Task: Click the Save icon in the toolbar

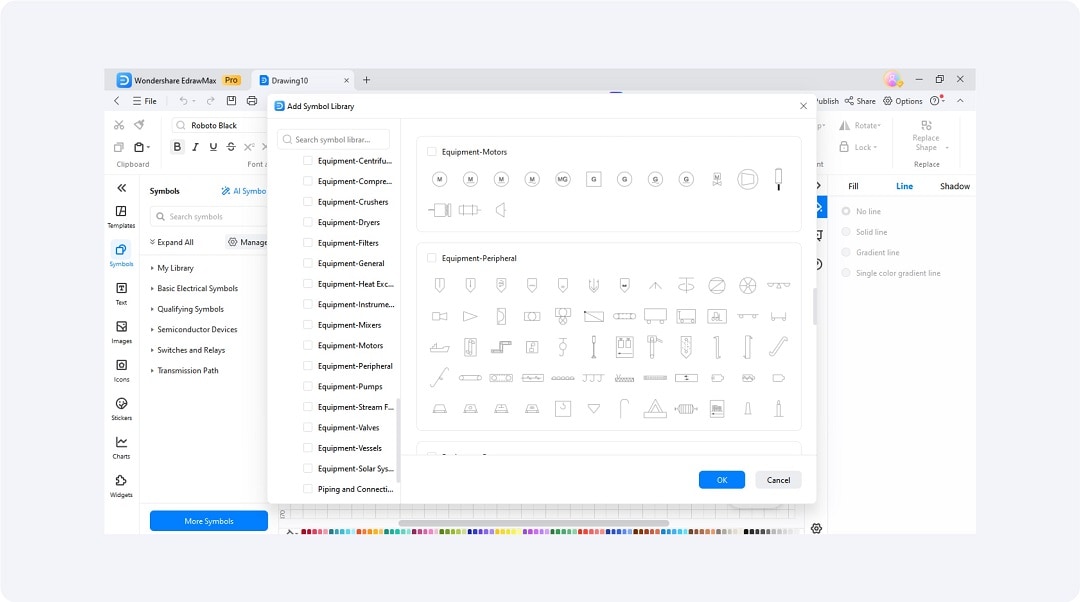Action: tap(231, 101)
